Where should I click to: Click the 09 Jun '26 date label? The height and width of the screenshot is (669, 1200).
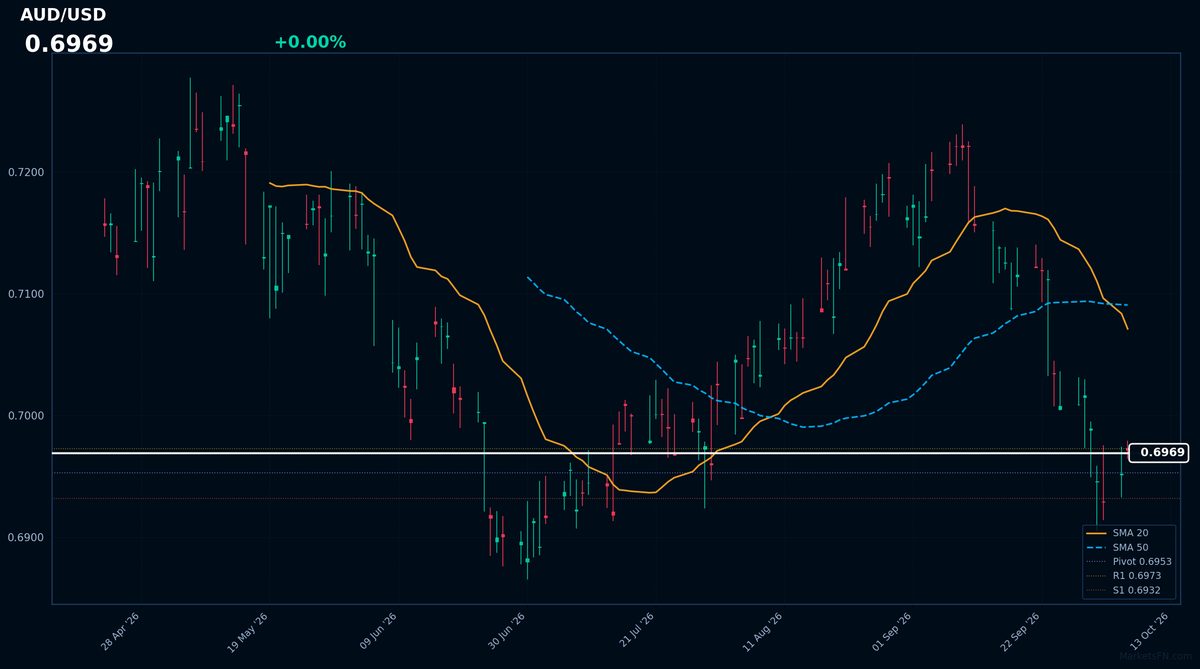tap(378, 631)
